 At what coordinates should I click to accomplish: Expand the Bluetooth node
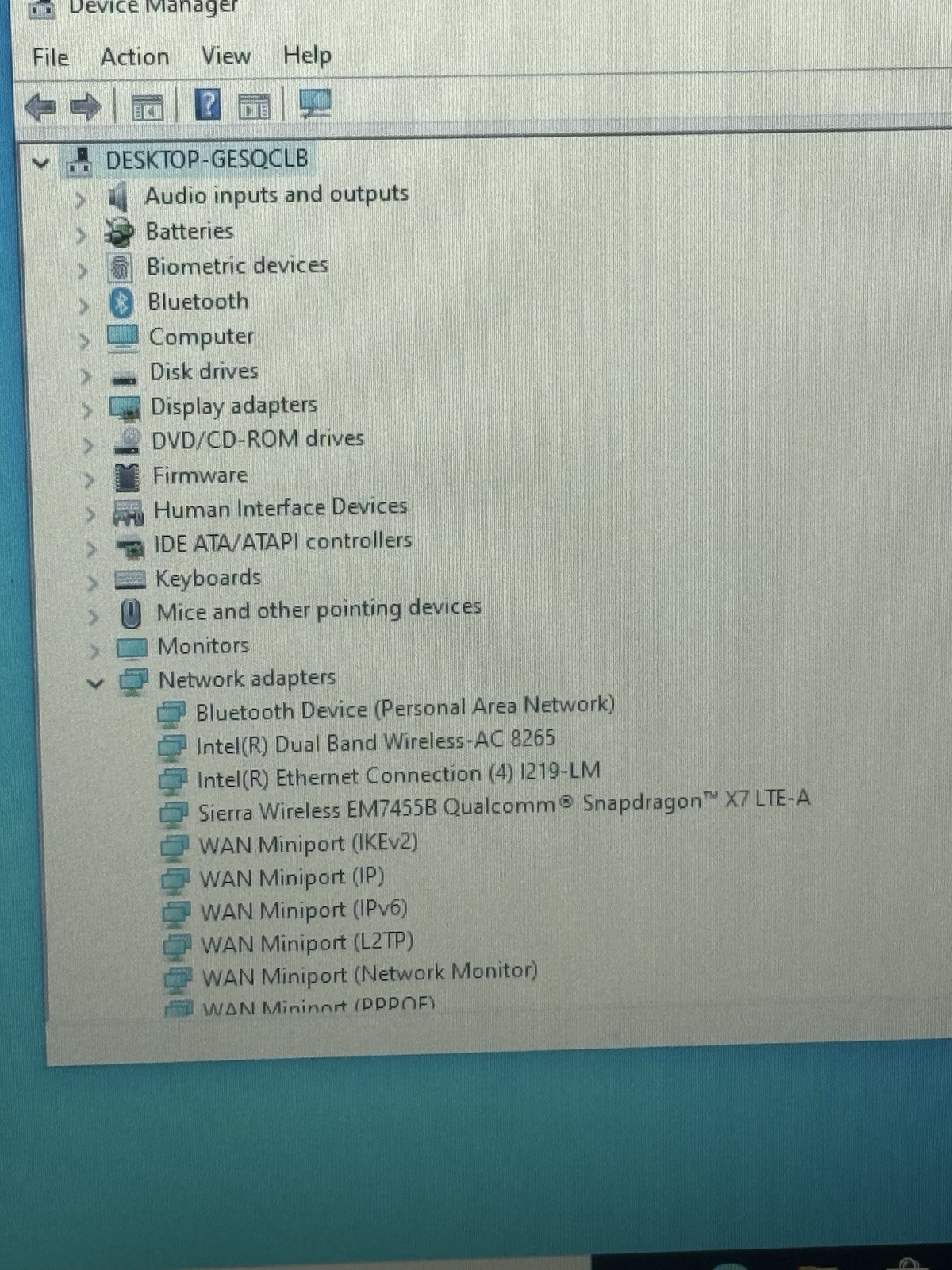[83, 306]
